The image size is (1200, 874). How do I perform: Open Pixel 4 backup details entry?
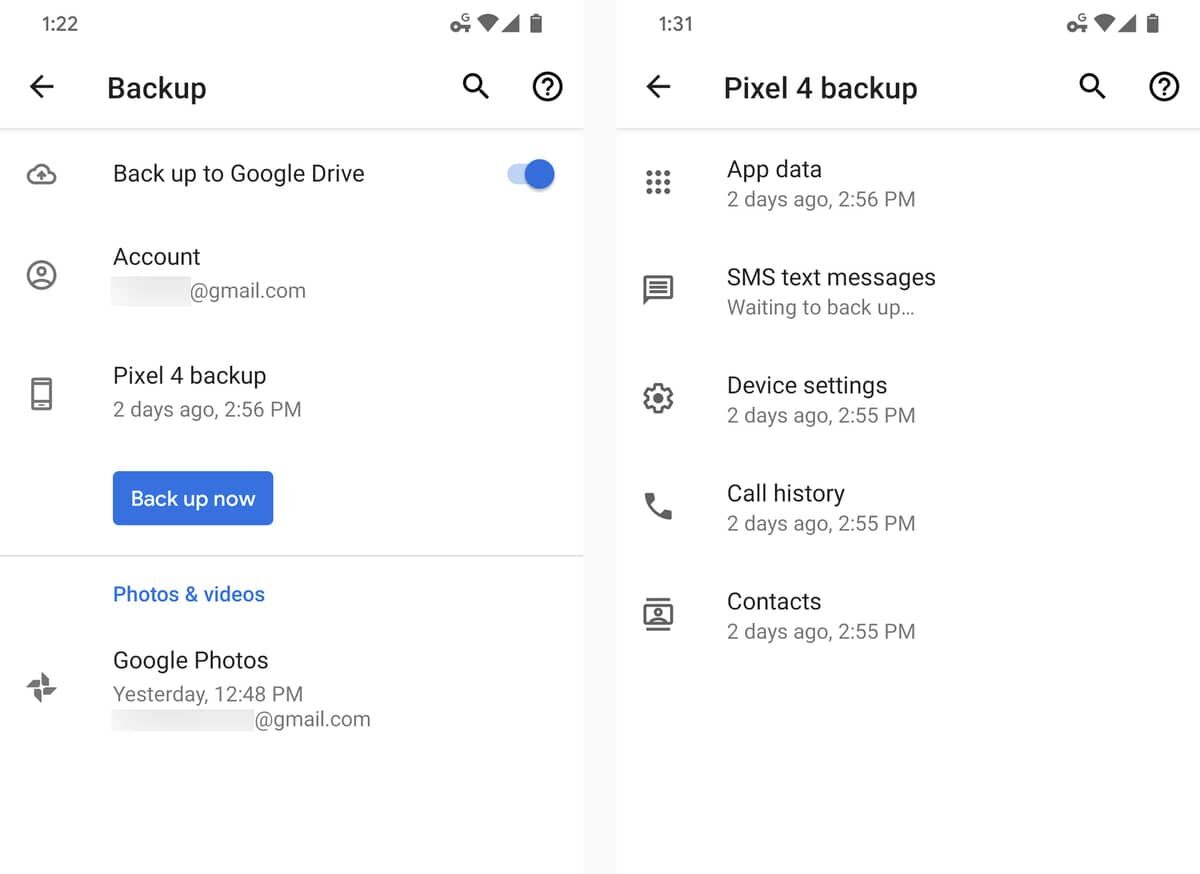207,391
